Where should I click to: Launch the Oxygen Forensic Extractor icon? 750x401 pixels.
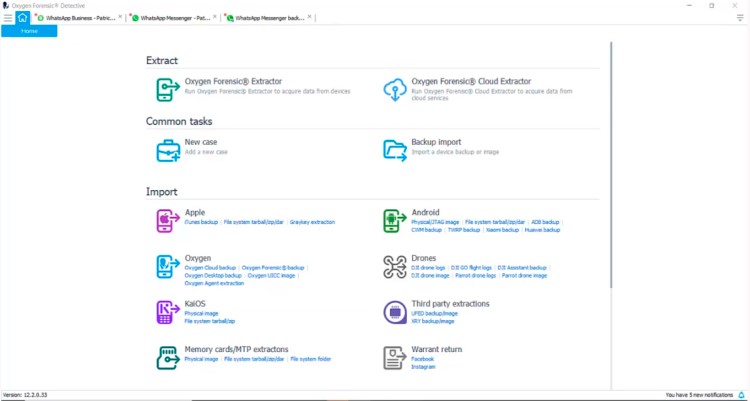click(167, 90)
